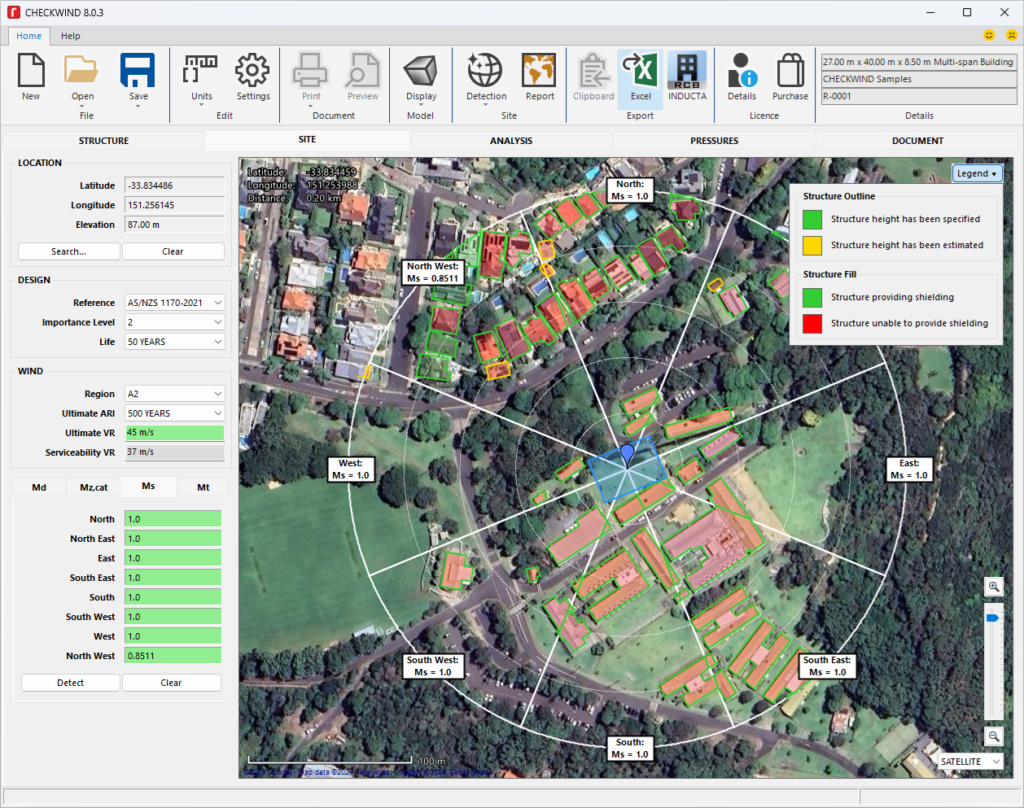Image resolution: width=1024 pixels, height=808 pixels.
Task: Click the blue location pin on the map
Action: click(x=627, y=454)
